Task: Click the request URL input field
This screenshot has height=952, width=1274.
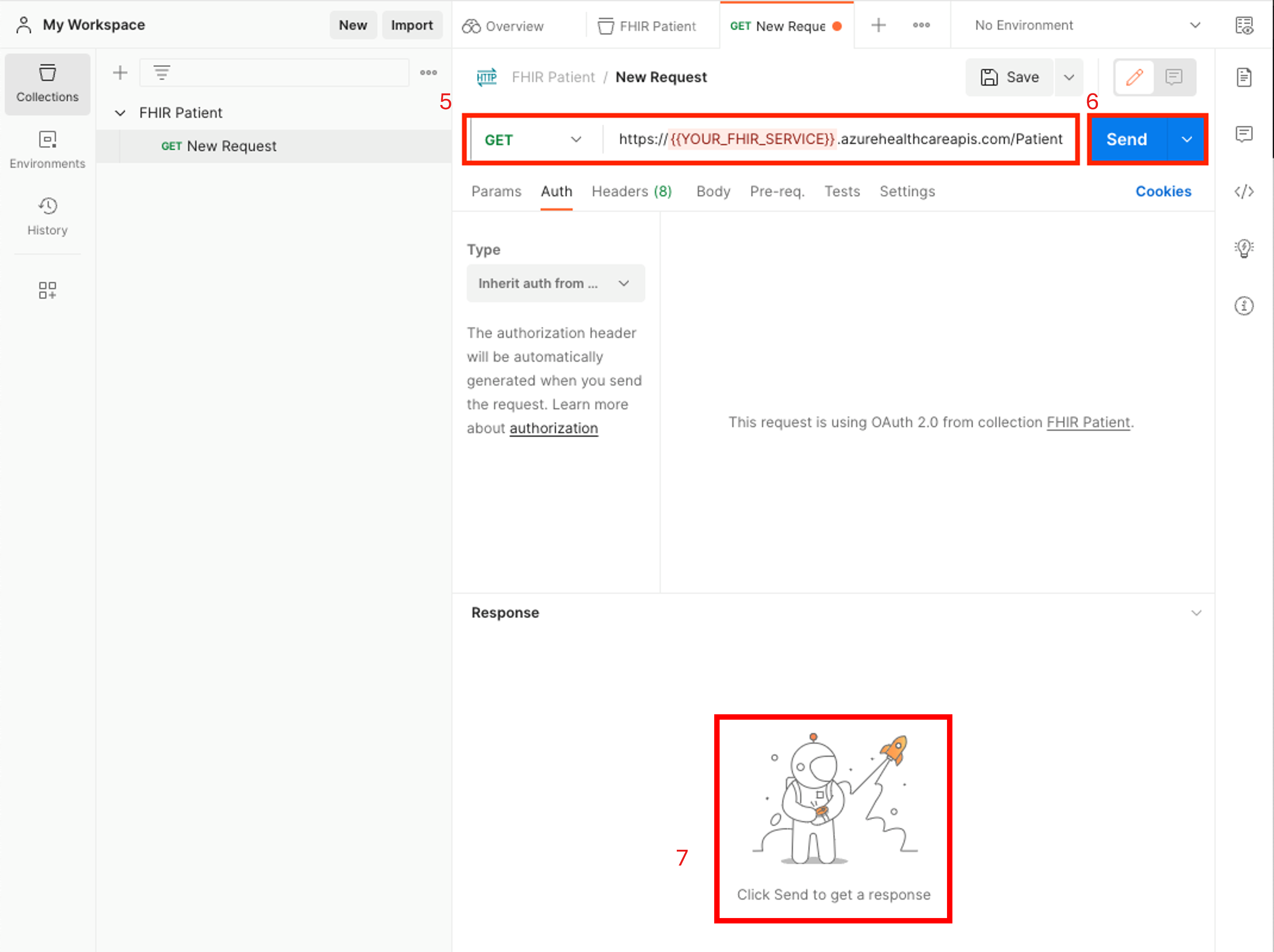Action: pos(840,139)
